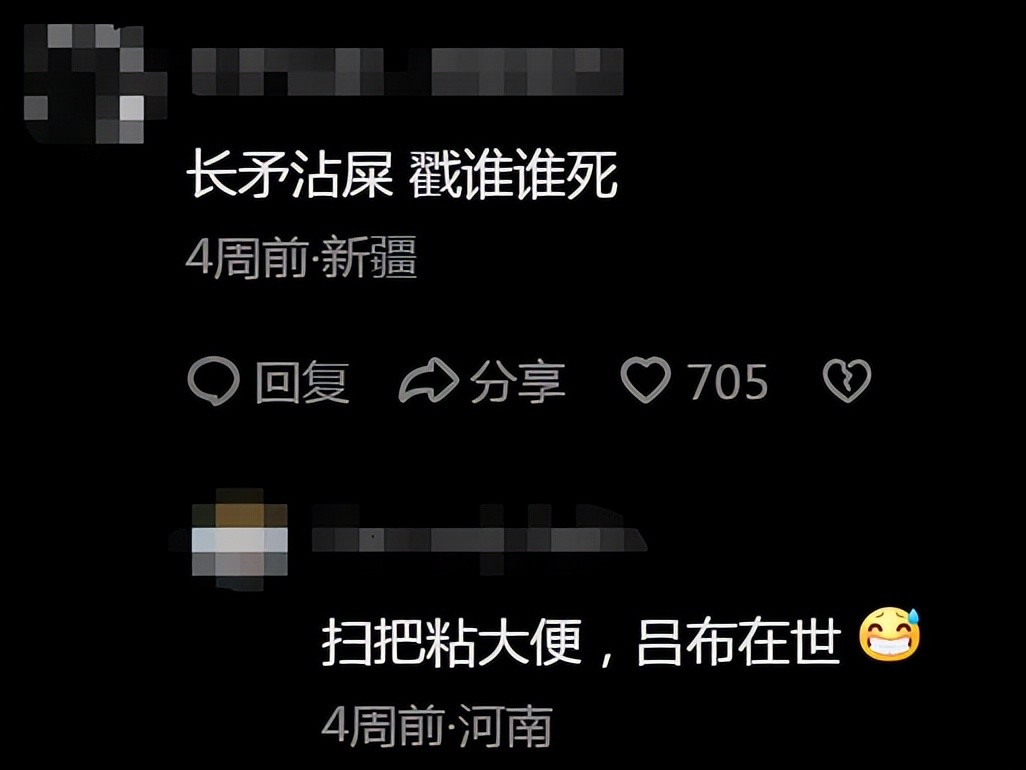Open the reply author's small avatar
Screen dimensions: 1026x770
(x=240, y=540)
